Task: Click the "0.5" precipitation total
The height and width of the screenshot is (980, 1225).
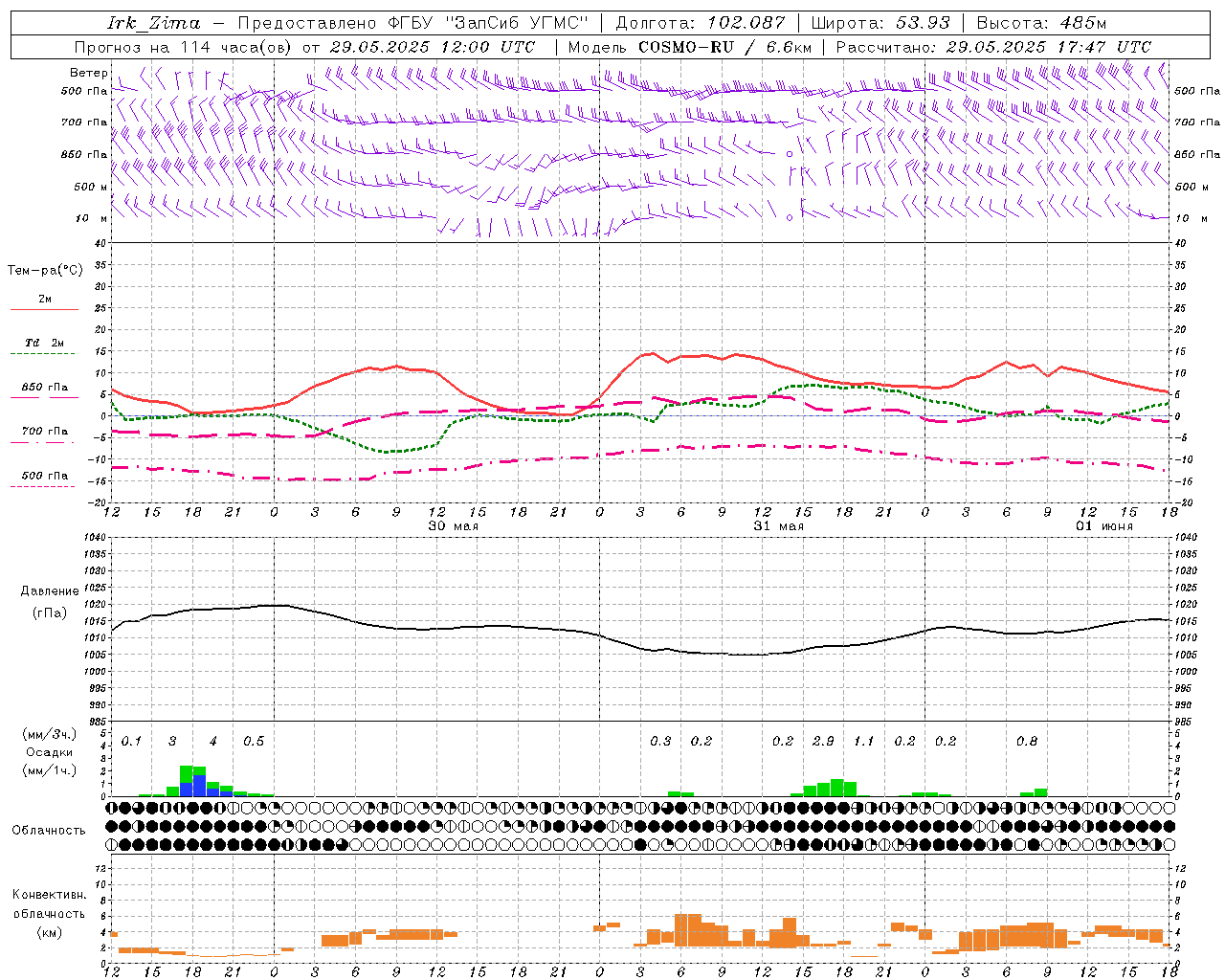Action: [254, 741]
